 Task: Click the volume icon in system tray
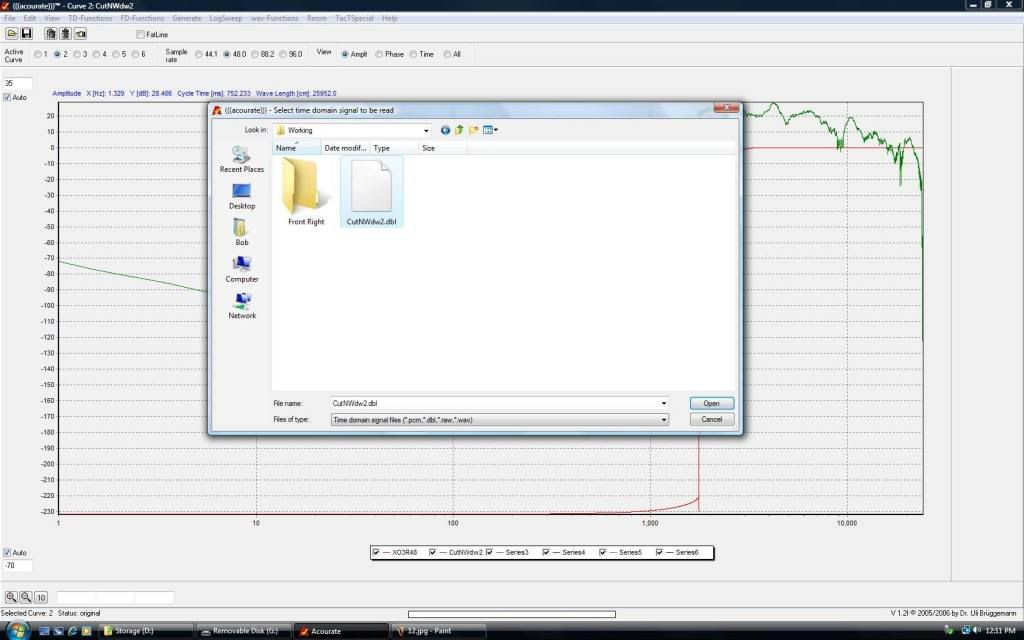977,630
